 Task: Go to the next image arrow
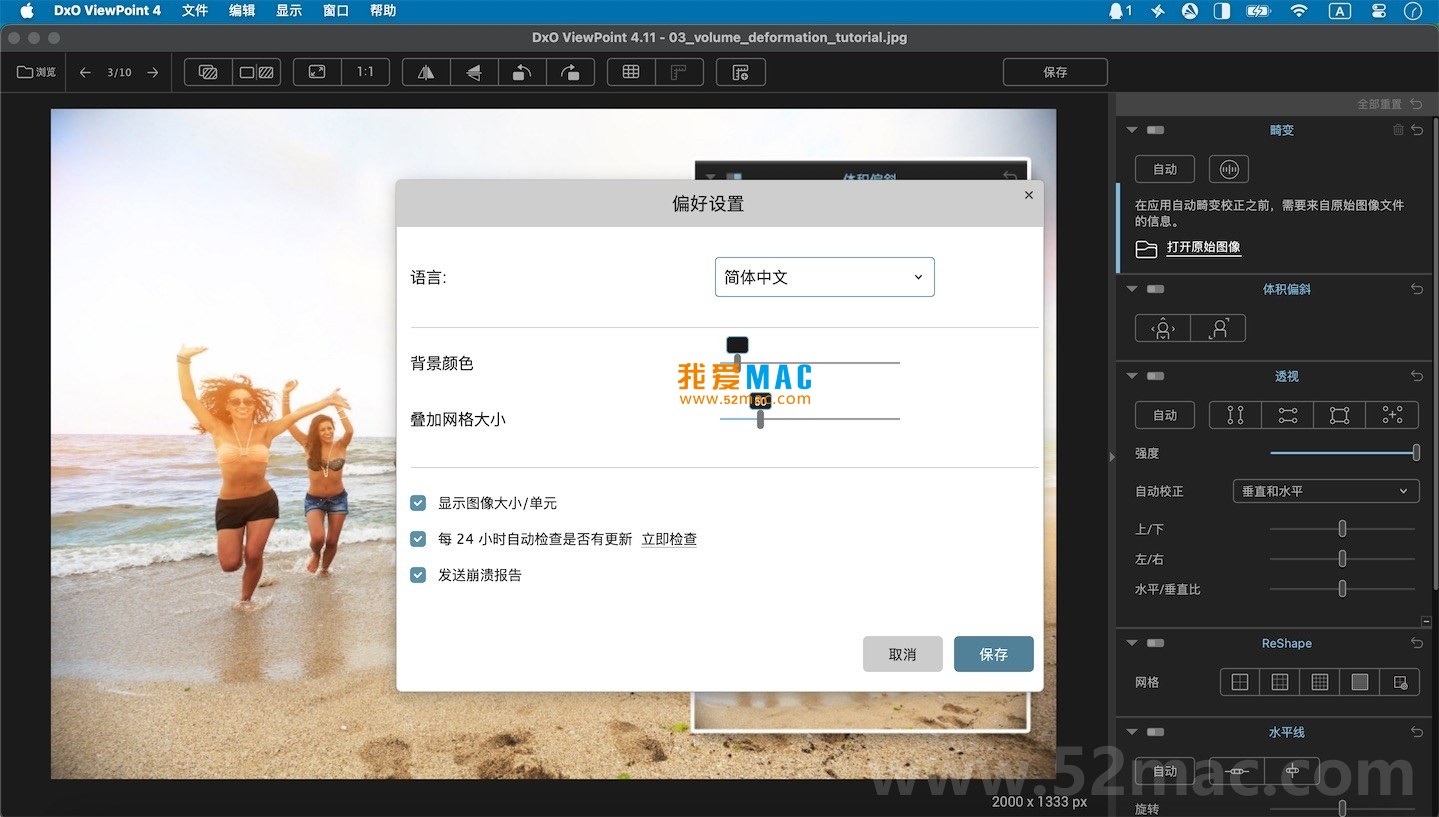pyautogui.click(x=152, y=72)
